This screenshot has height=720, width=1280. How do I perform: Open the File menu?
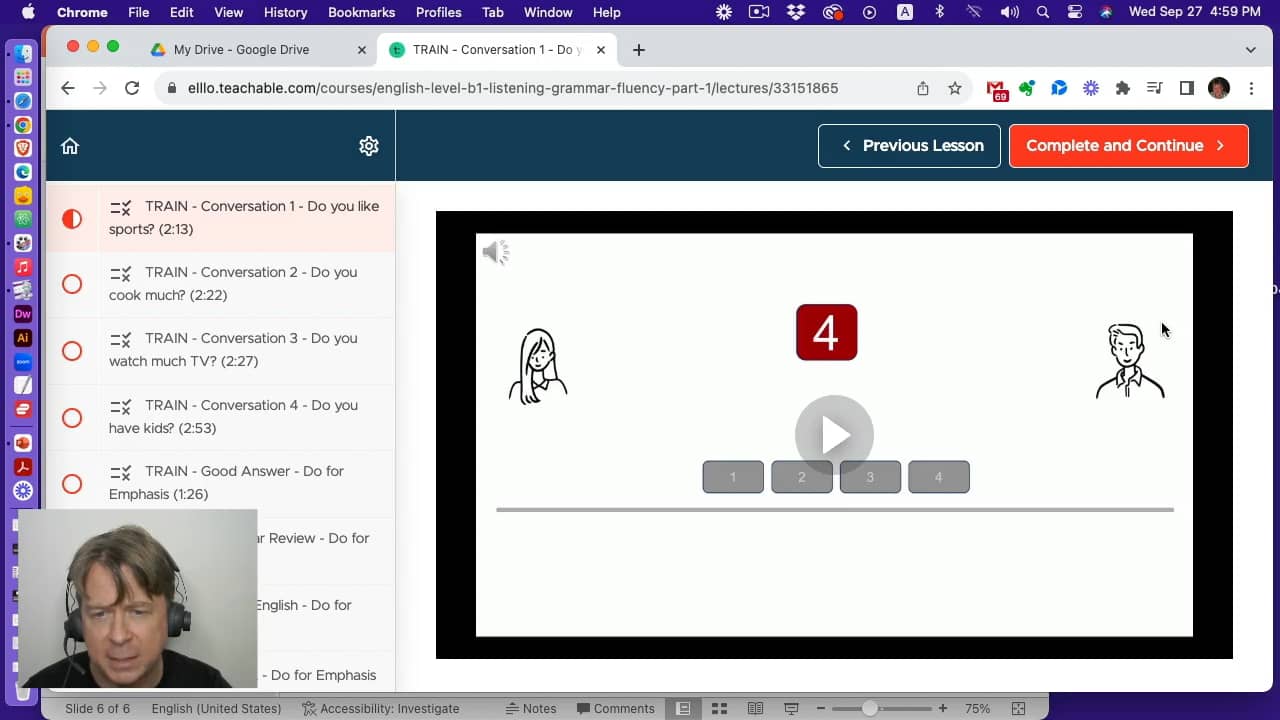(x=139, y=12)
